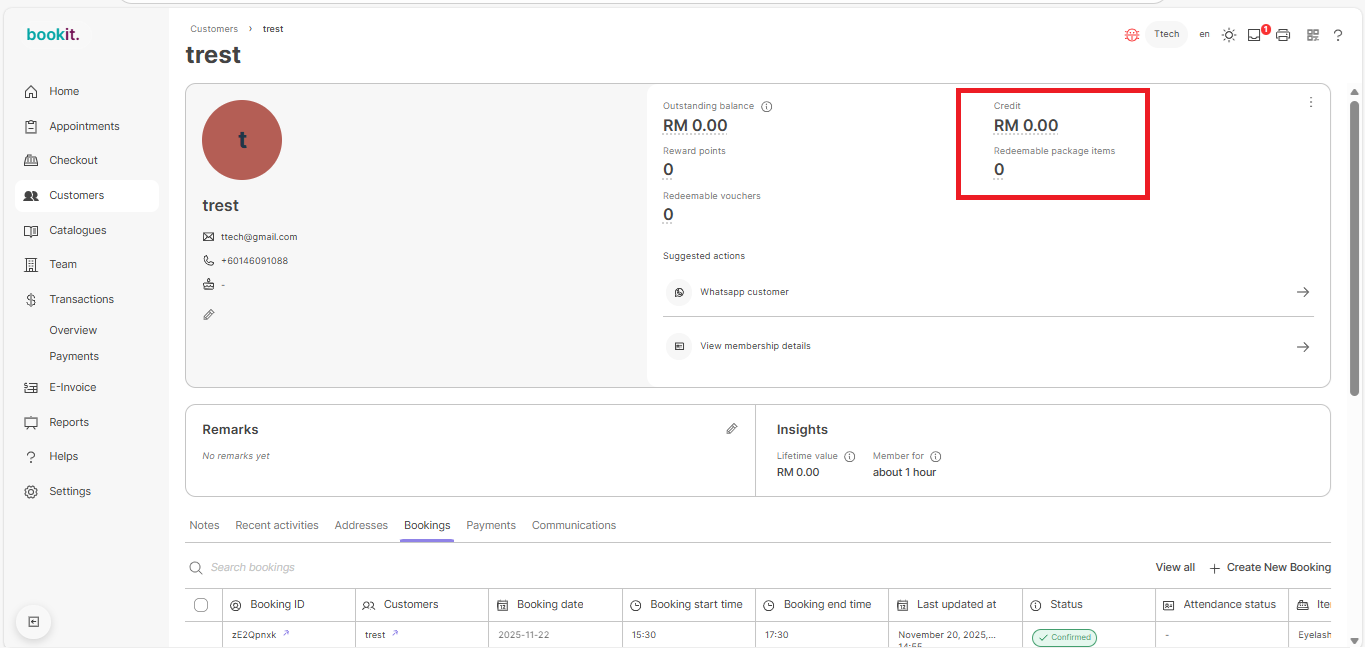The image size is (1365, 648).
Task: Click the Search bookings input field
Action: click(400, 567)
